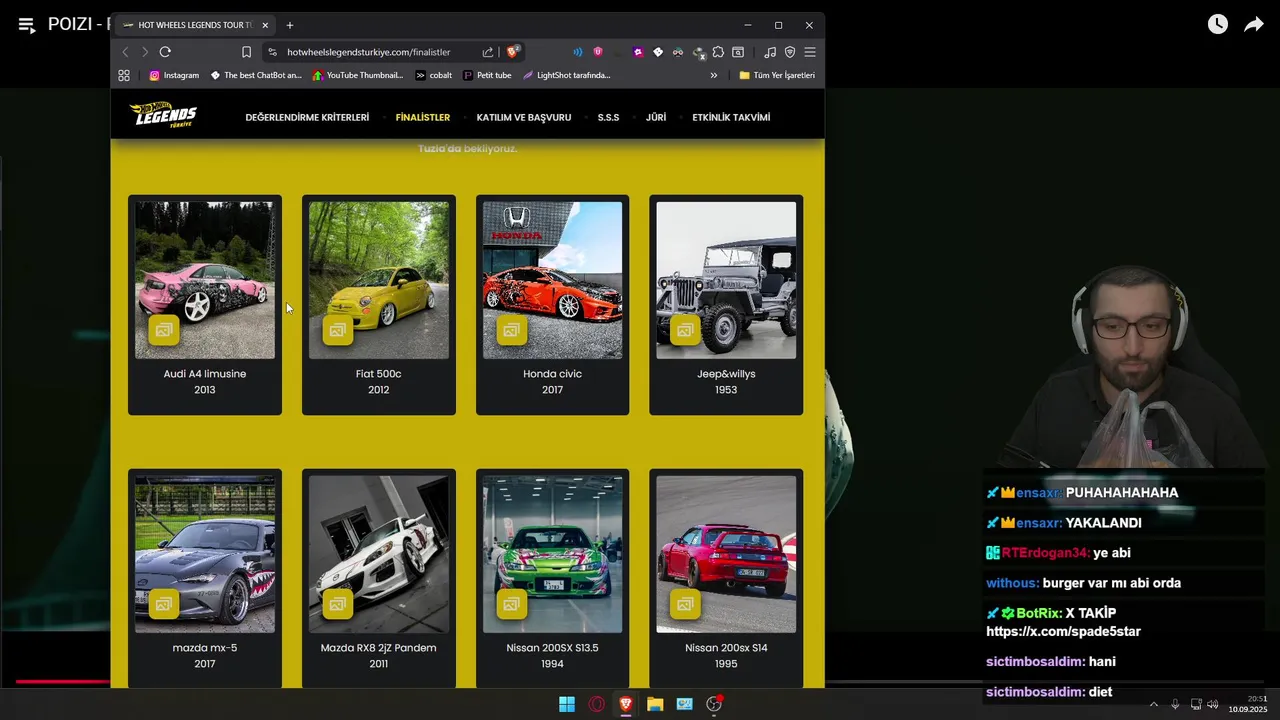1280x720 pixels.
Task: Close the HOT WHEELS LEGENDS TOUR tab
Action: point(265,25)
